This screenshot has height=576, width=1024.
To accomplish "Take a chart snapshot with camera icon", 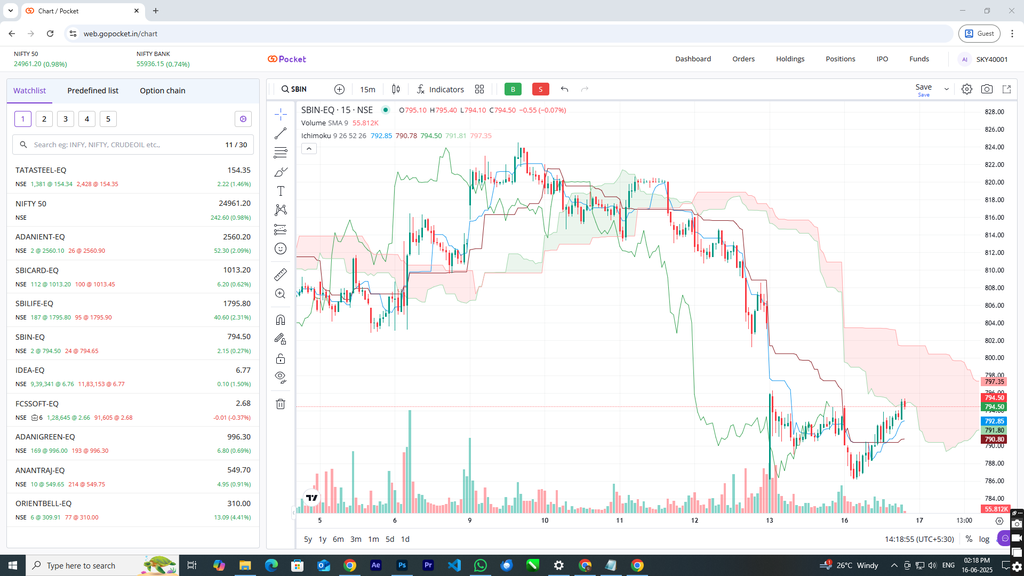I will (x=987, y=89).
